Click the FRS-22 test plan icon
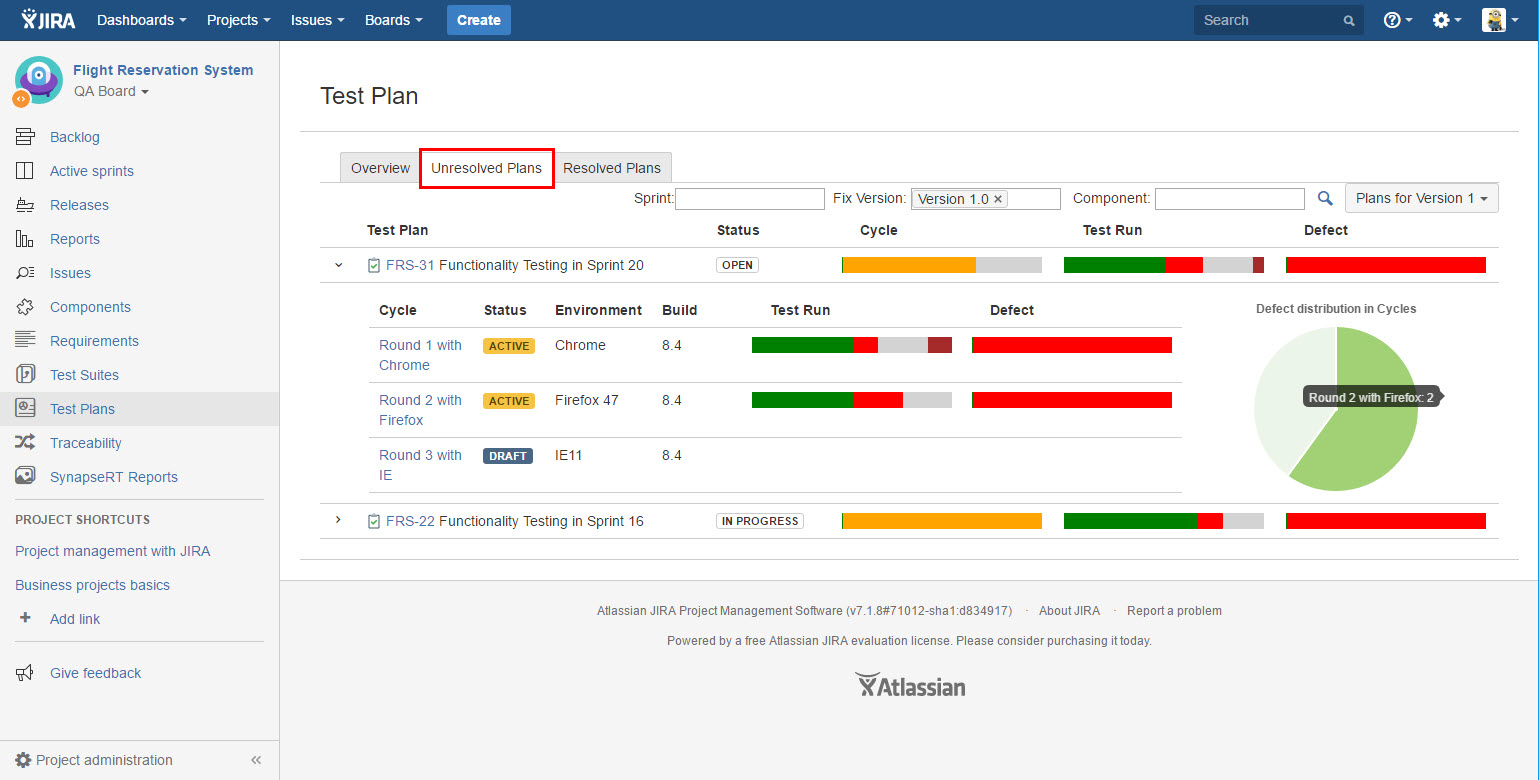The image size is (1539, 780). [x=374, y=521]
